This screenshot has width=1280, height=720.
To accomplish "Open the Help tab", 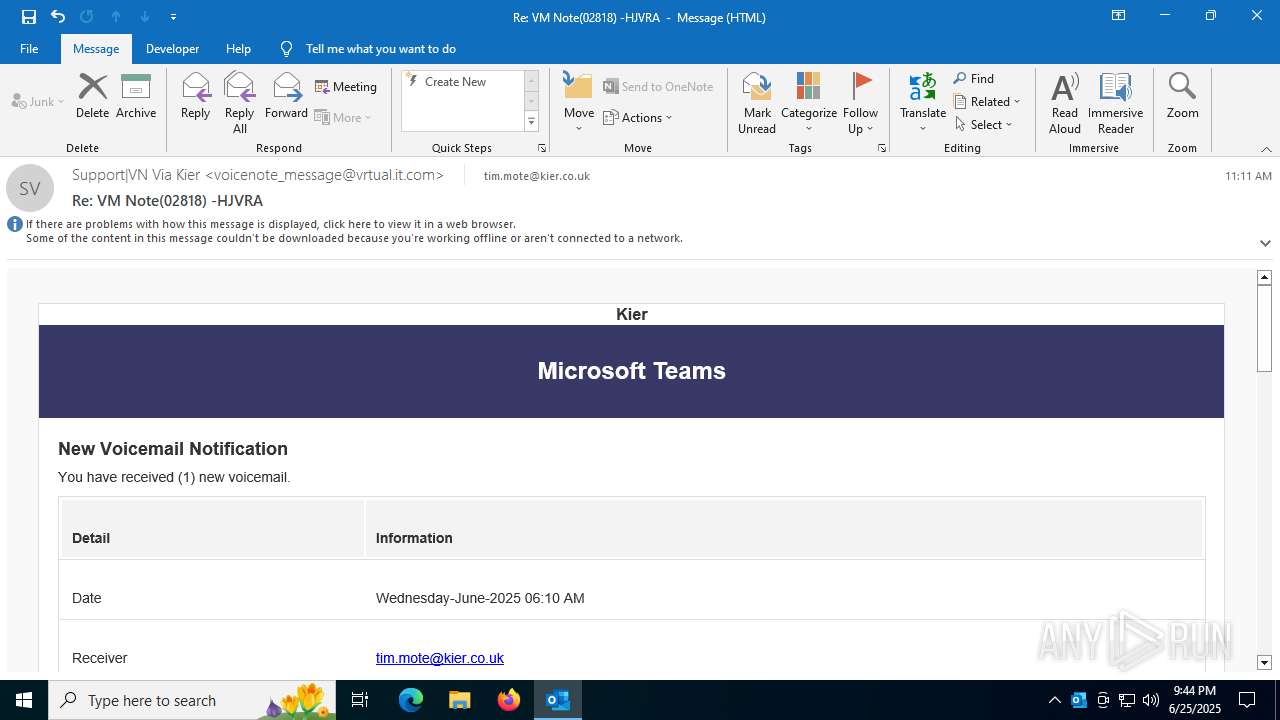I will point(238,49).
